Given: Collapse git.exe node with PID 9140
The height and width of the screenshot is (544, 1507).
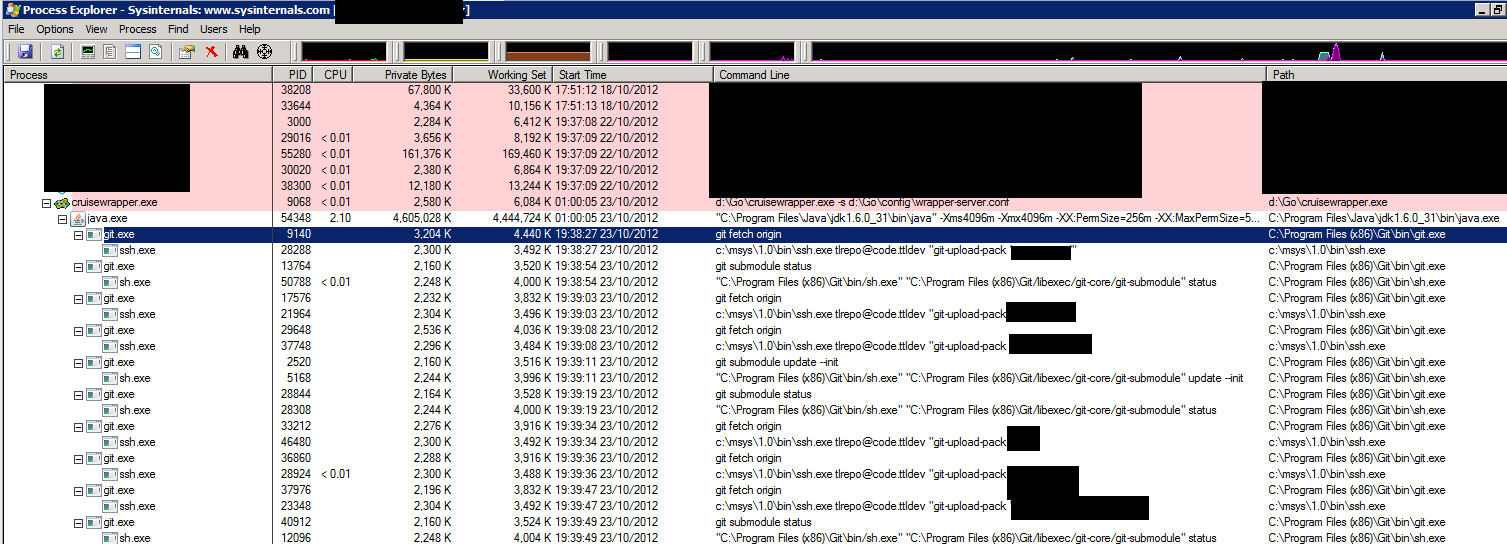Looking at the screenshot, I should pos(78,234).
